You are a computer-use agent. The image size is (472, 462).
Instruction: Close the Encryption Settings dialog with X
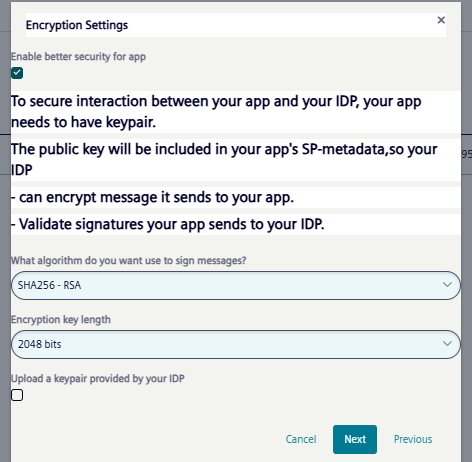pos(441,20)
